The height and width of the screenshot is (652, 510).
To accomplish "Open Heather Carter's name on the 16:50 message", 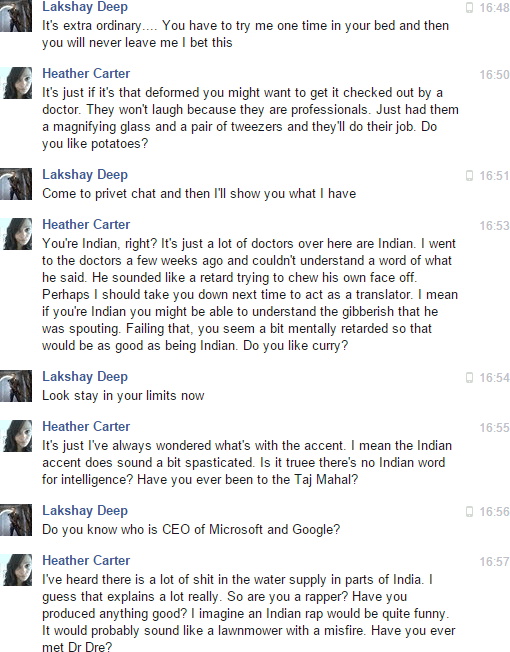I will 86,74.
